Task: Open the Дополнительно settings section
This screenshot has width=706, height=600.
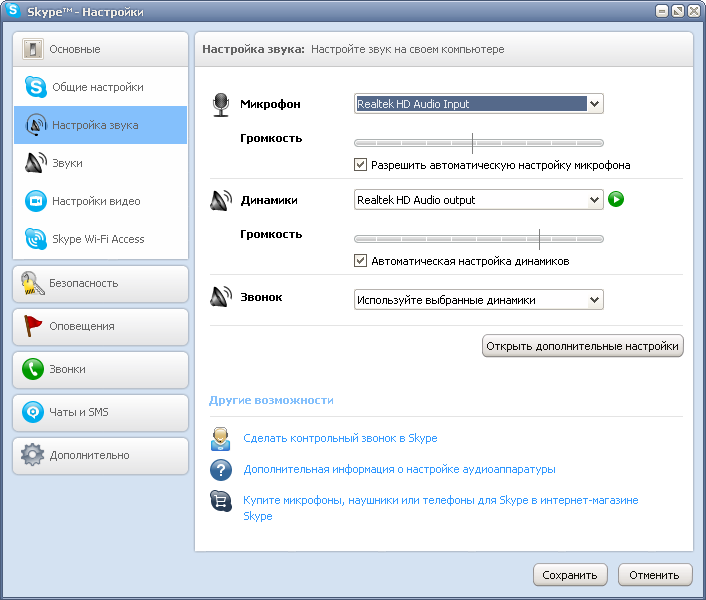Action: (x=100, y=456)
